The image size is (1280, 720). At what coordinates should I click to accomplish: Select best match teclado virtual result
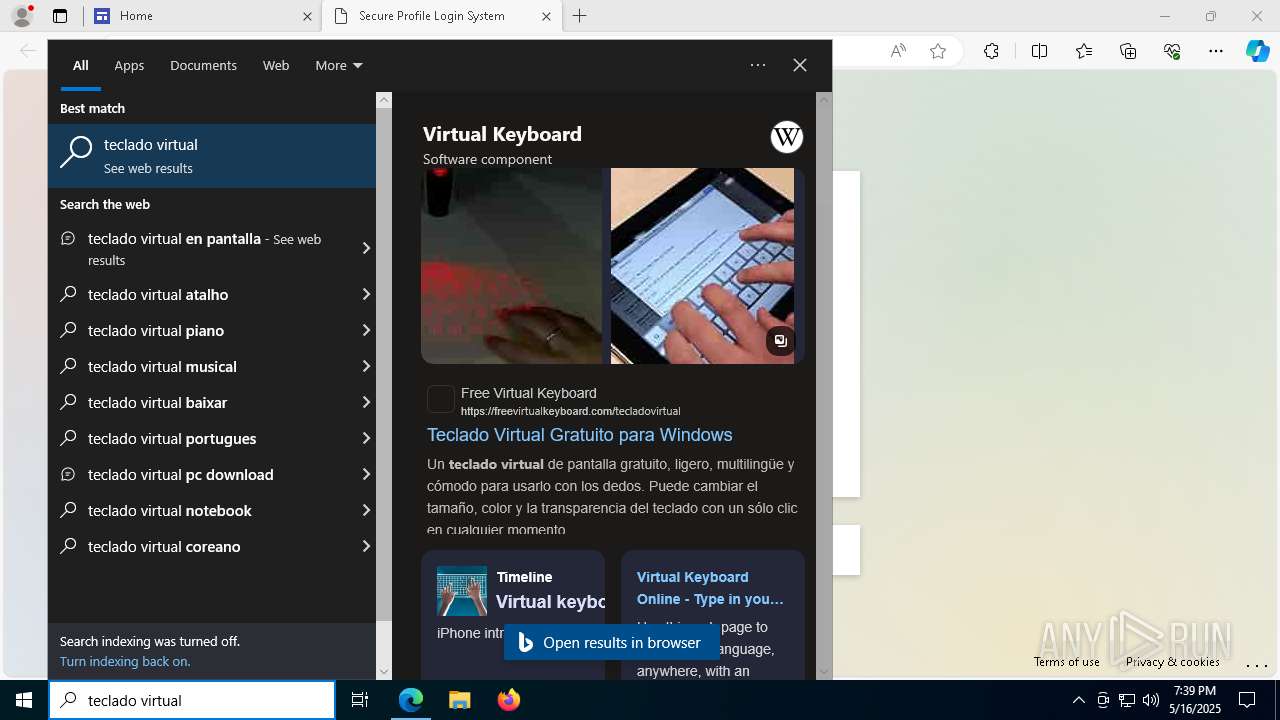(x=212, y=156)
